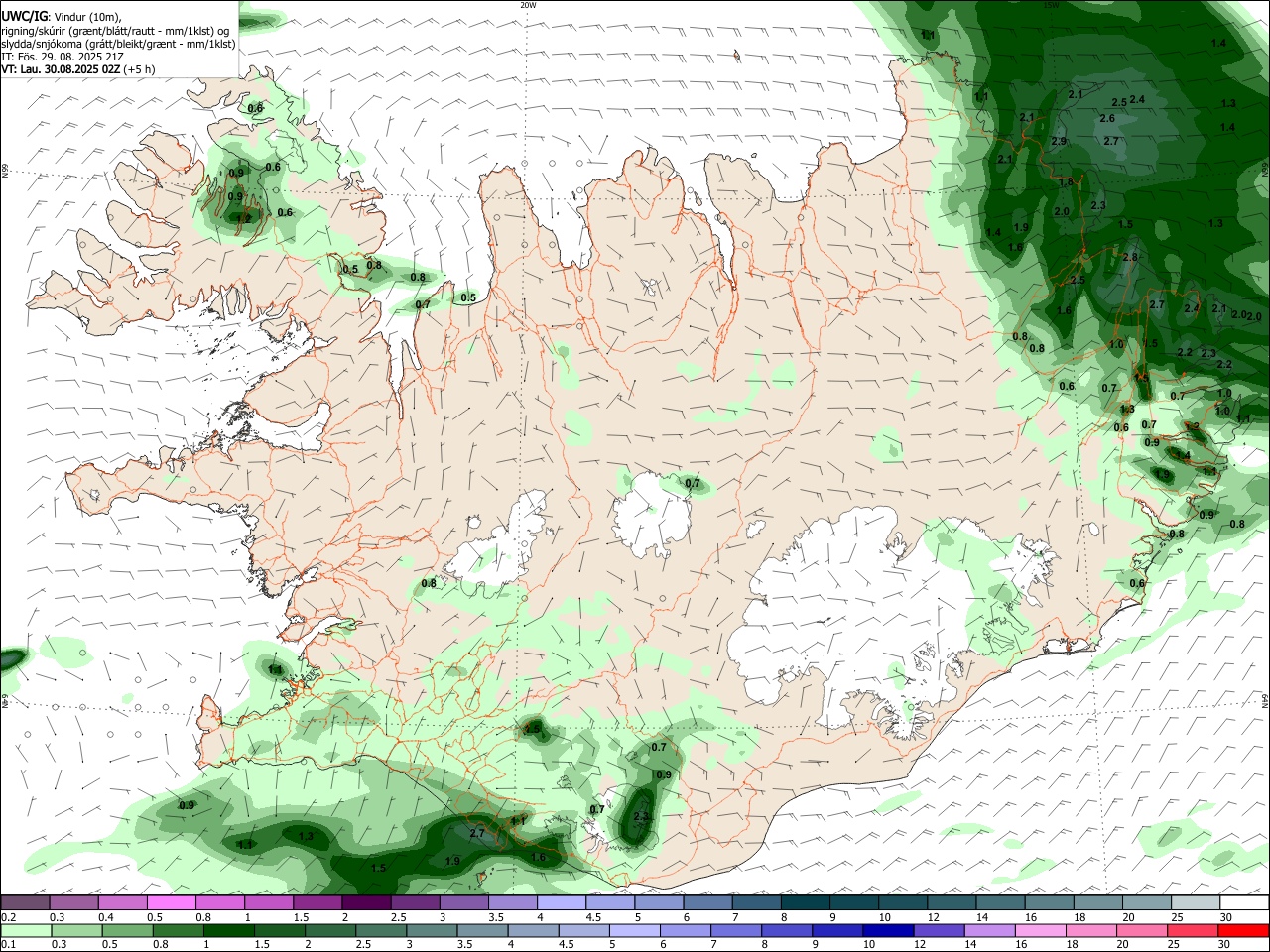
Task: Click the dark teal 8–9 snow legend swatch
Action: (805, 902)
